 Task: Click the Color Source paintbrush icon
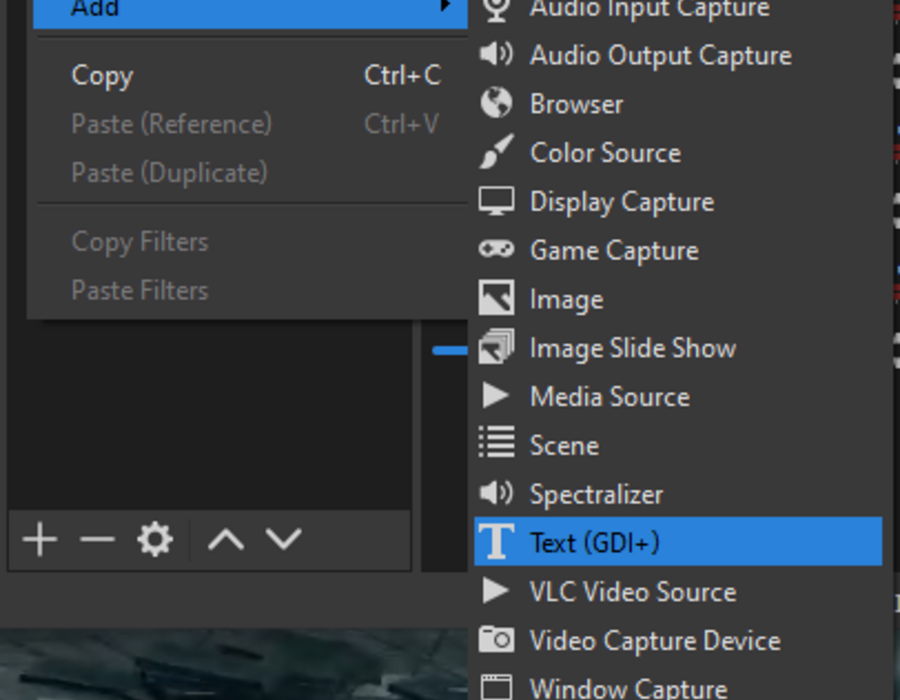tap(496, 152)
